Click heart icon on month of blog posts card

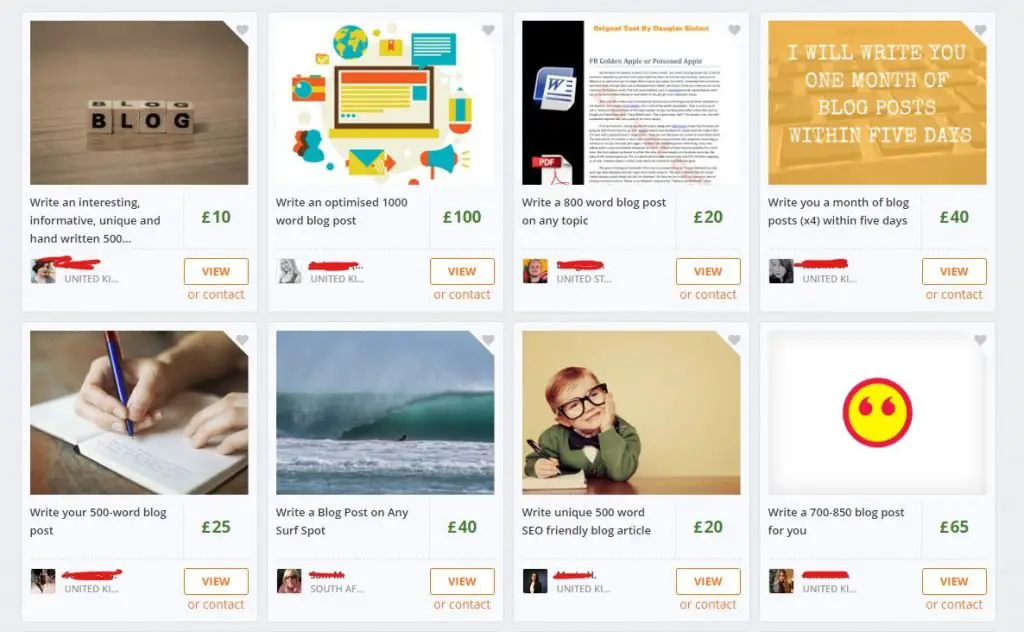point(980,30)
